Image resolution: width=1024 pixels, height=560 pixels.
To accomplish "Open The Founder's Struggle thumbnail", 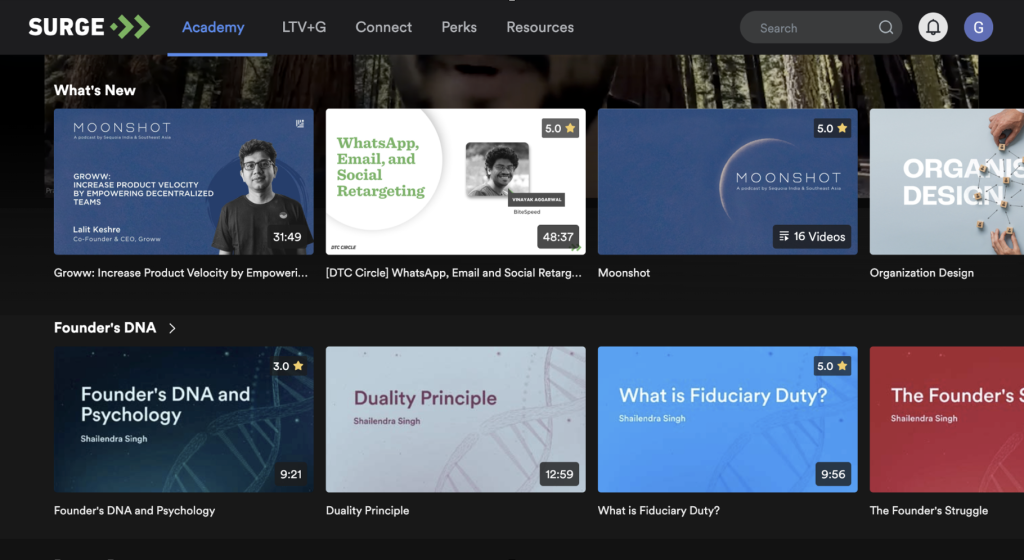I will click(x=946, y=420).
